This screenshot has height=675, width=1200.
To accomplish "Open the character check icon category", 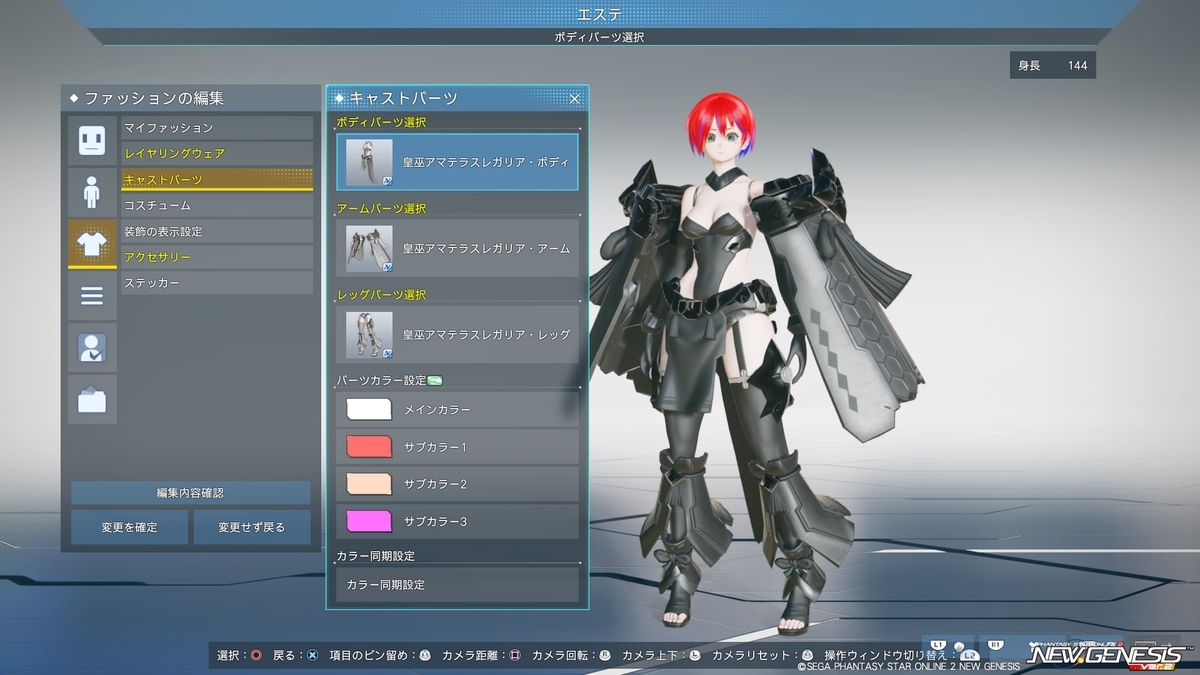I will pyautogui.click(x=92, y=348).
